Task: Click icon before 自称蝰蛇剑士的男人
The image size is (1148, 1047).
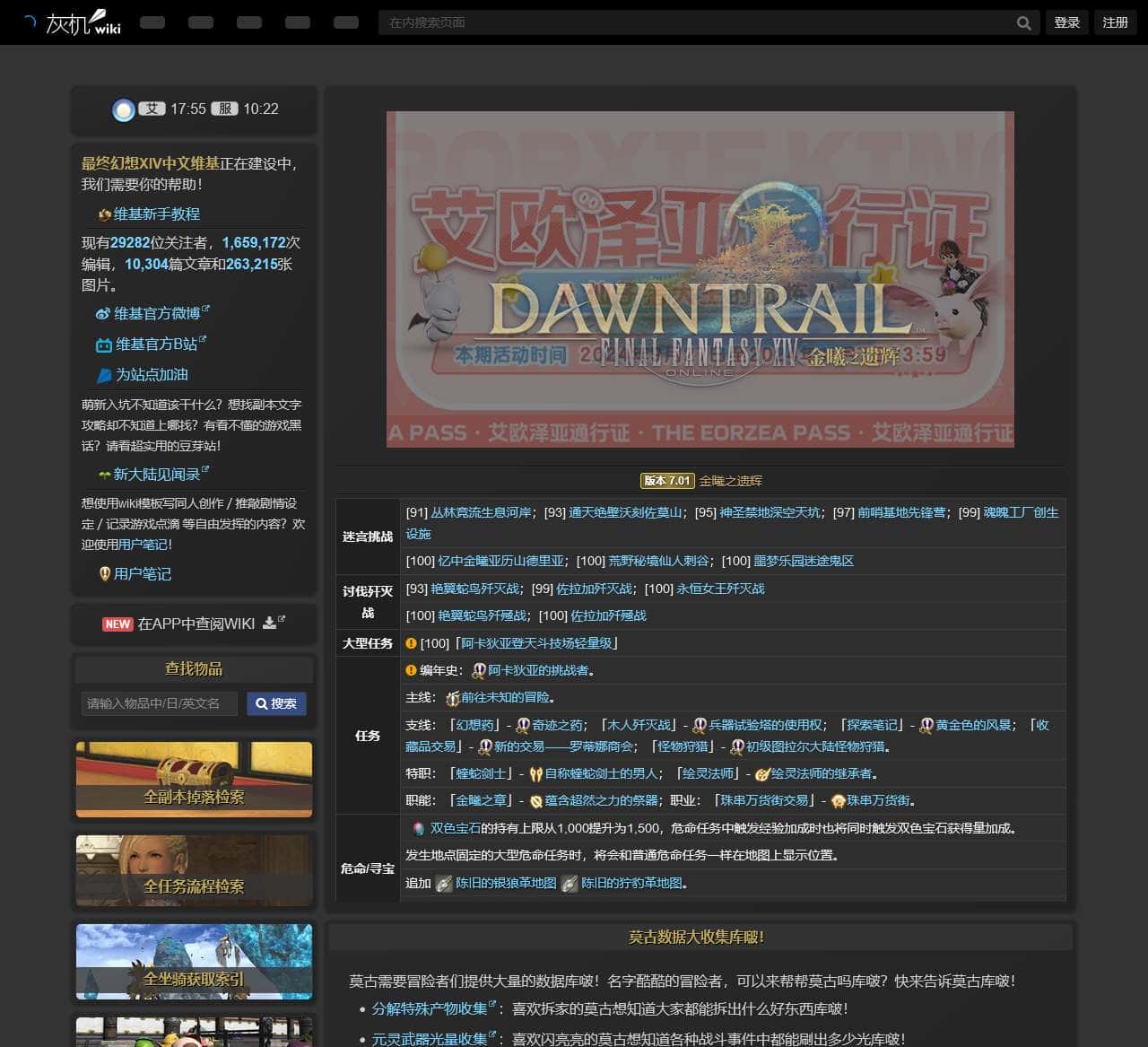Action: [535, 773]
